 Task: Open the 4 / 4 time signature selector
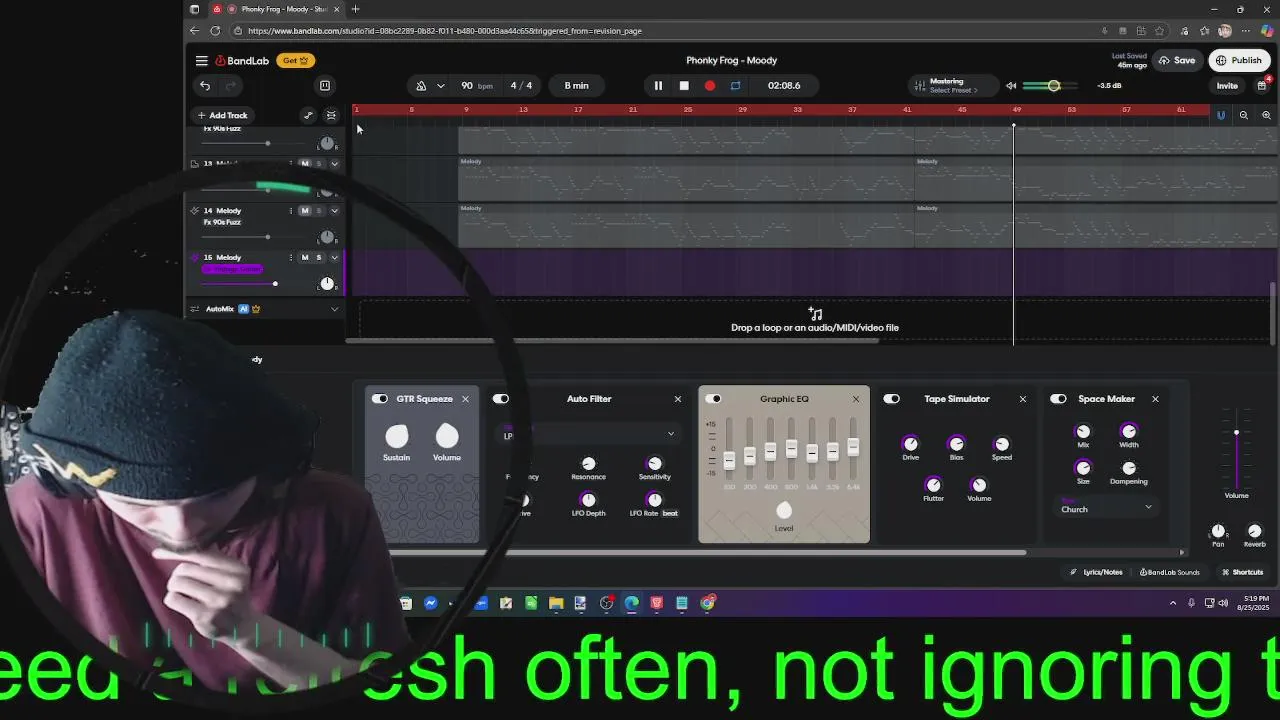(x=521, y=86)
